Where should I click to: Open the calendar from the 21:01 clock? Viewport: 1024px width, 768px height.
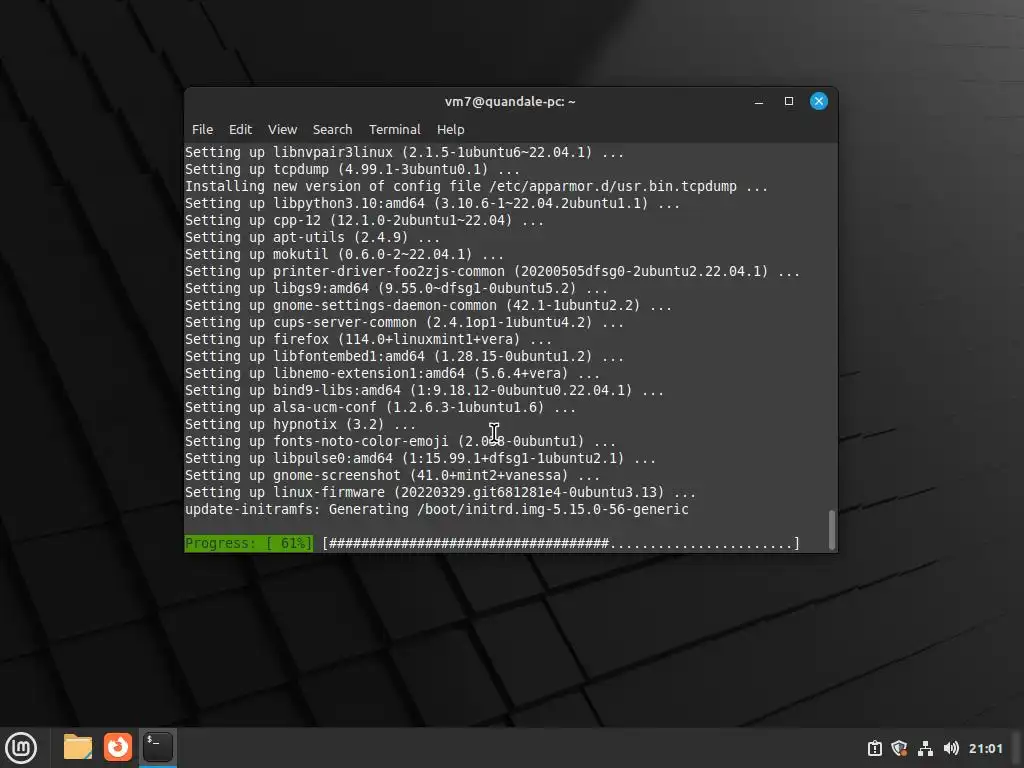click(985, 748)
